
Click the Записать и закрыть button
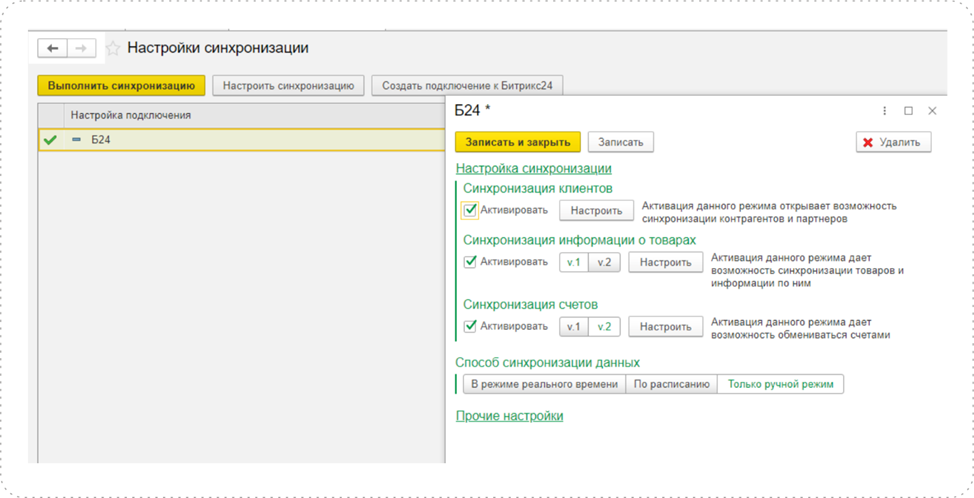coord(518,142)
